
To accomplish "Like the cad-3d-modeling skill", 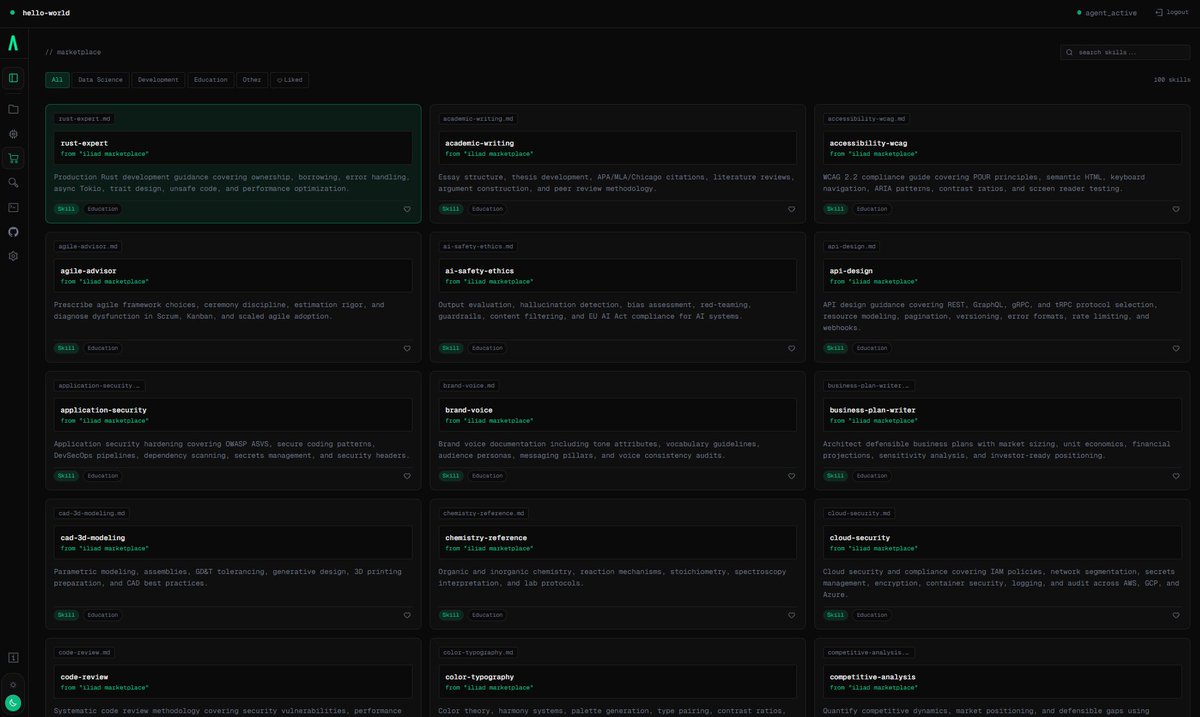I will click(x=407, y=615).
